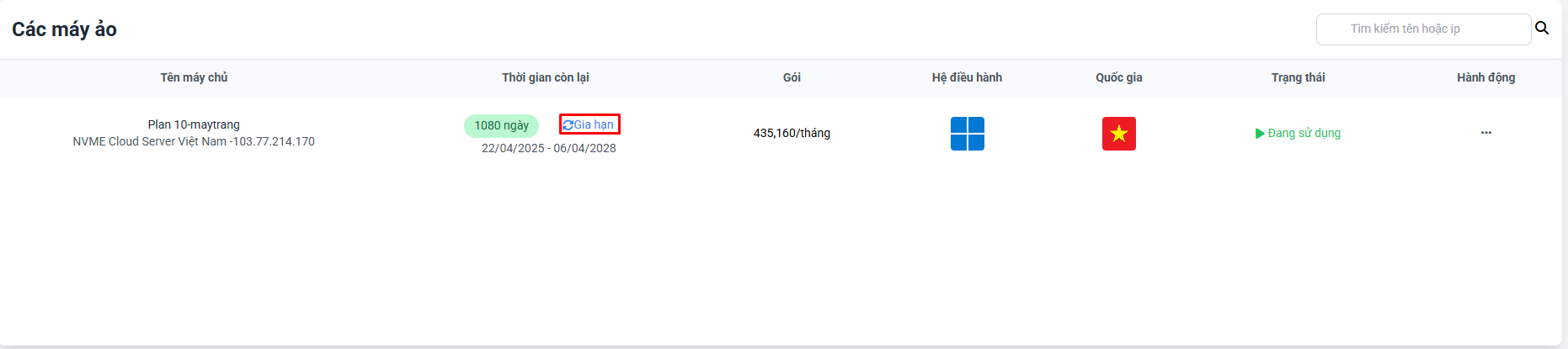The height and width of the screenshot is (349, 1568).
Task: Click the Quốc gia column header
Action: coord(1119,77)
